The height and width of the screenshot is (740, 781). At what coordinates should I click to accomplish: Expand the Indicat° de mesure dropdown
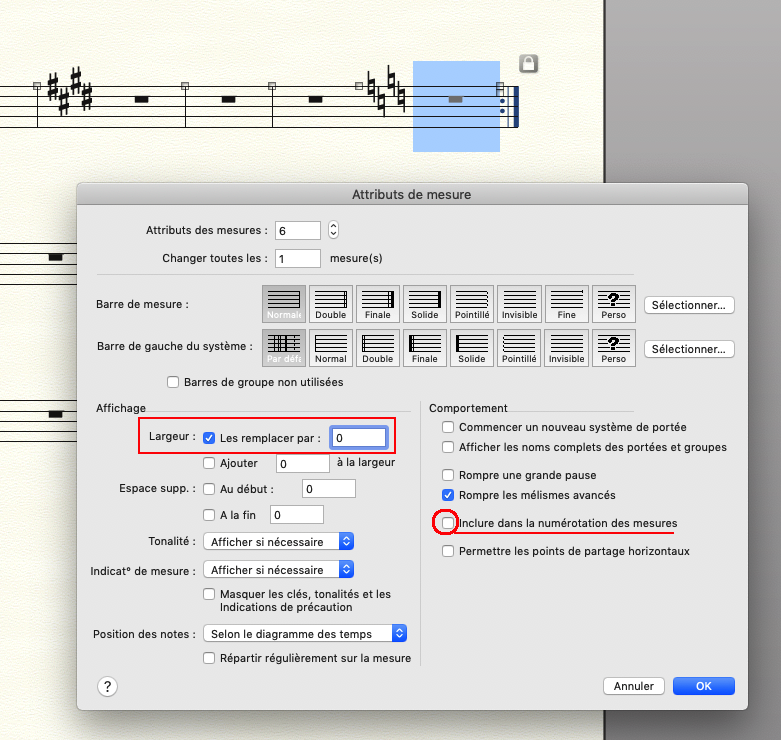click(278, 570)
